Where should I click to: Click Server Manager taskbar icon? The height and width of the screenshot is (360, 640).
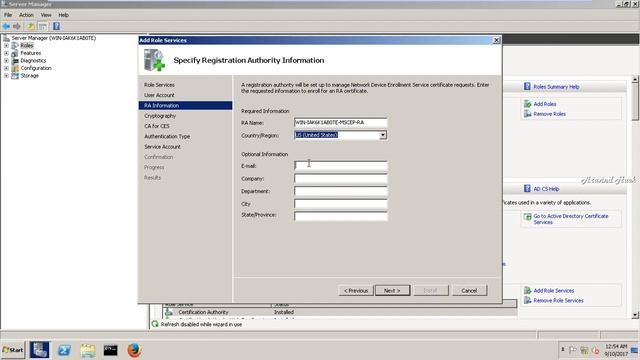[39, 350]
